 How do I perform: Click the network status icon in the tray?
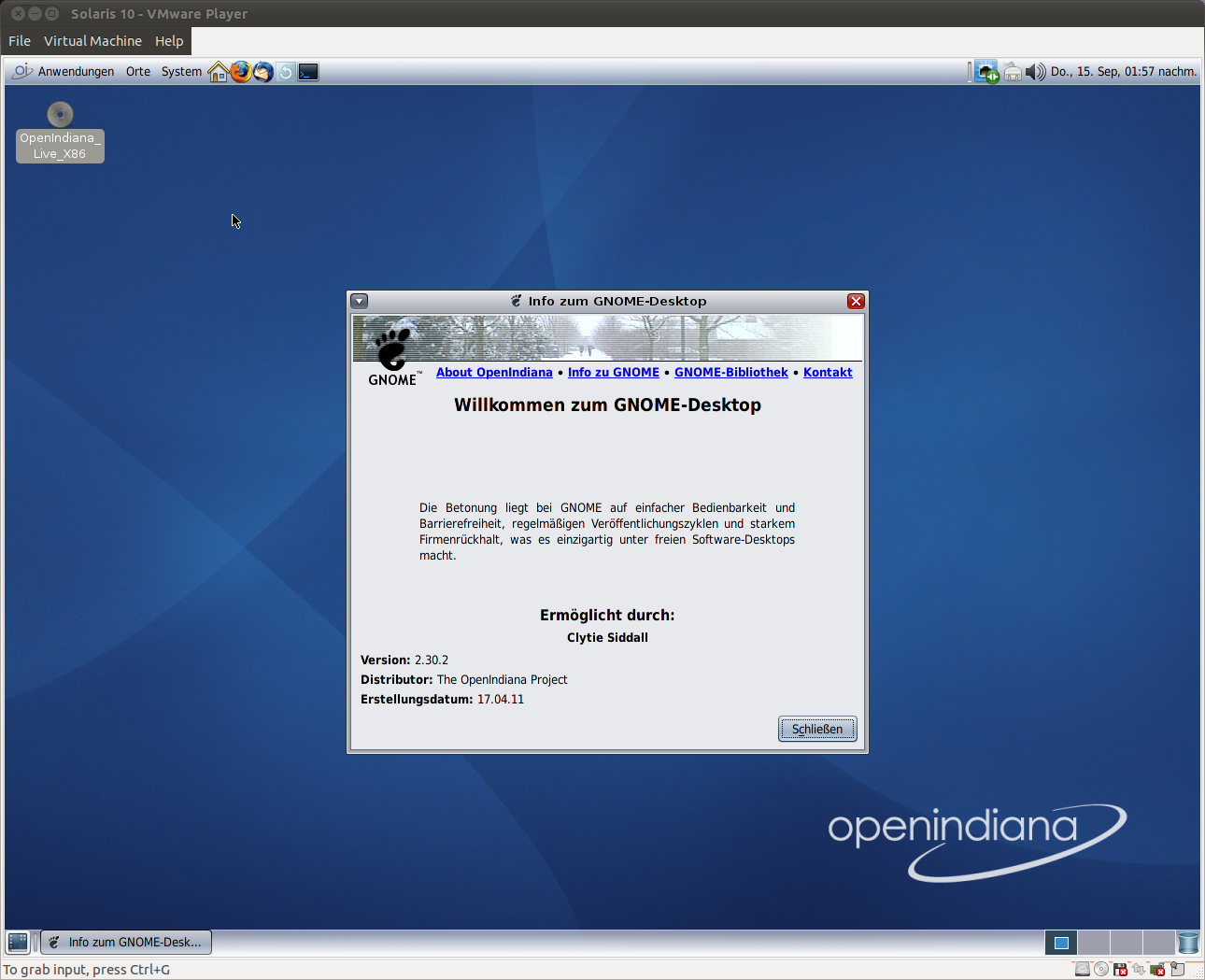[986, 71]
